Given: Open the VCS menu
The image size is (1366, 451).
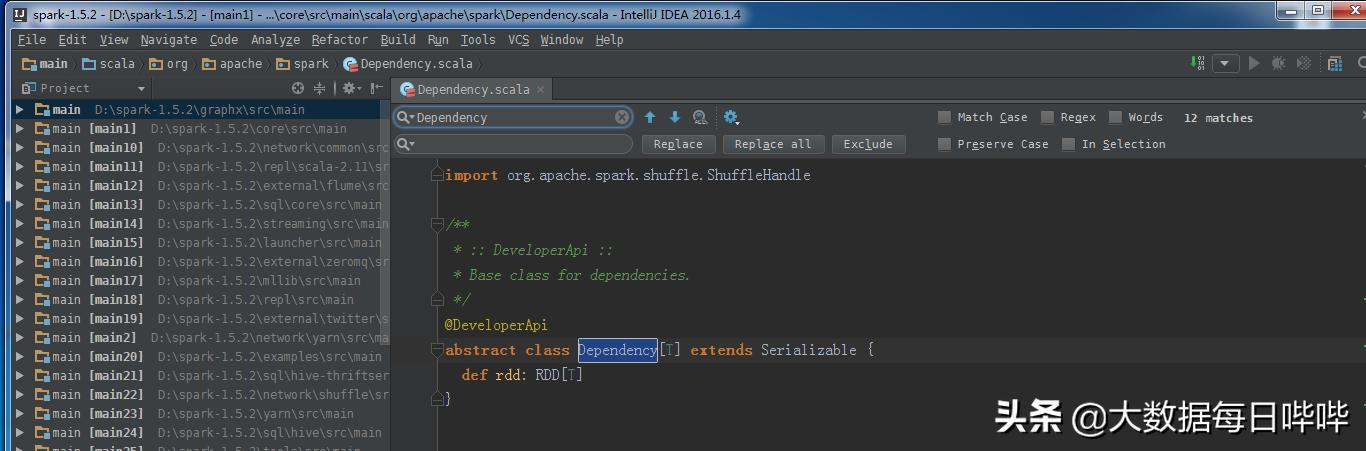Looking at the screenshot, I should pyautogui.click(x=519, y=40).
